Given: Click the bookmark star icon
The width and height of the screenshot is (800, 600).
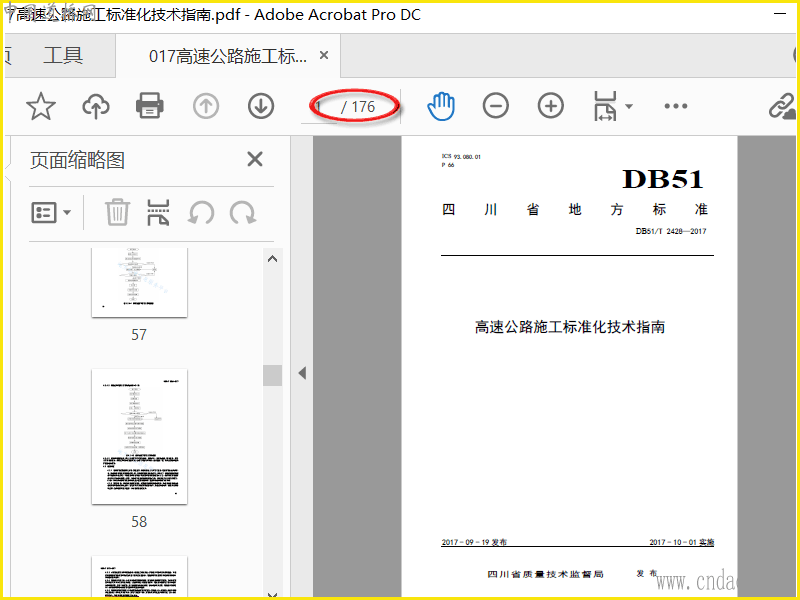Looking at the screenshot, I should click(x=41, y=106).
